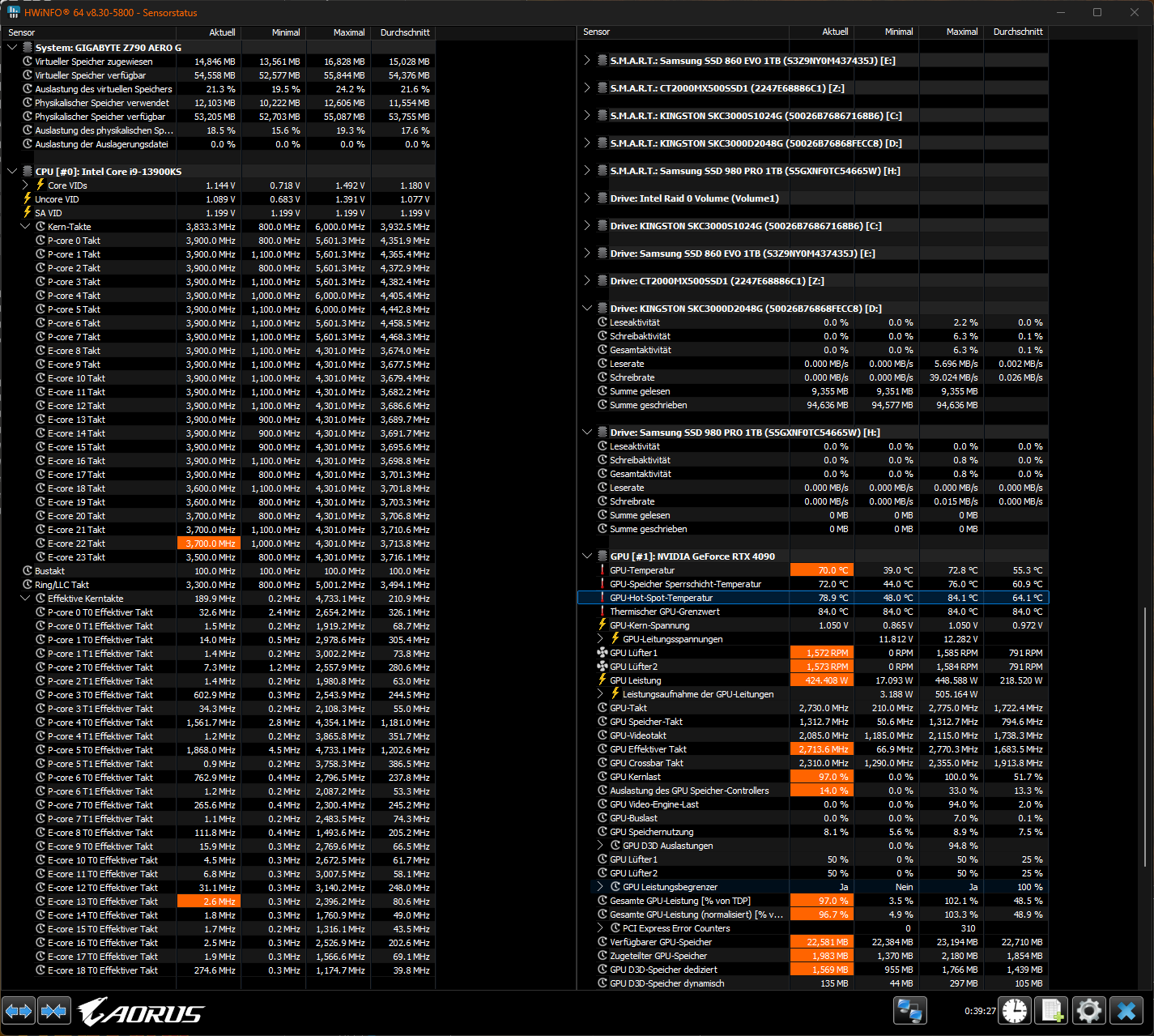Collapse the GPU [#1] NVIDIA GeForce RTX 4090 section

587,556
